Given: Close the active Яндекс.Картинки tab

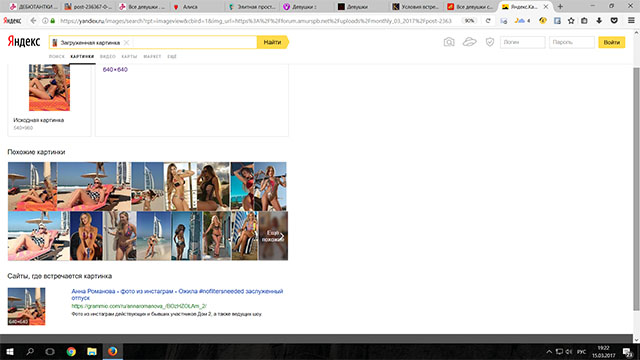Looking at the screenshot, I should coord(546,7).
